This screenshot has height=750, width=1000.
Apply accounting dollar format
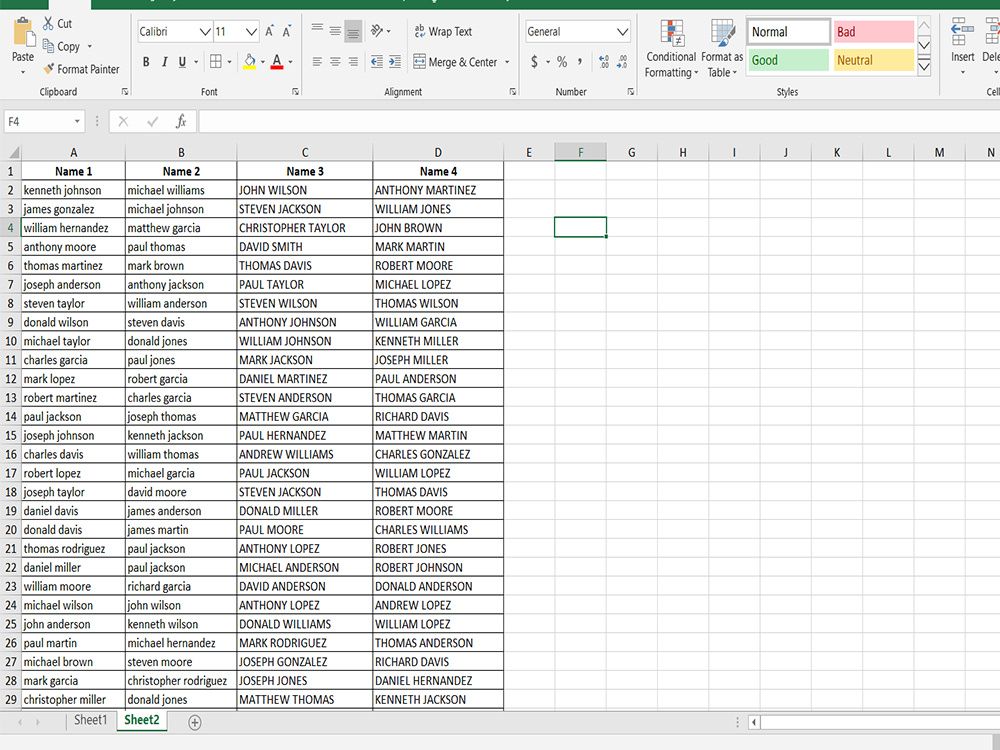pos(534,62)
